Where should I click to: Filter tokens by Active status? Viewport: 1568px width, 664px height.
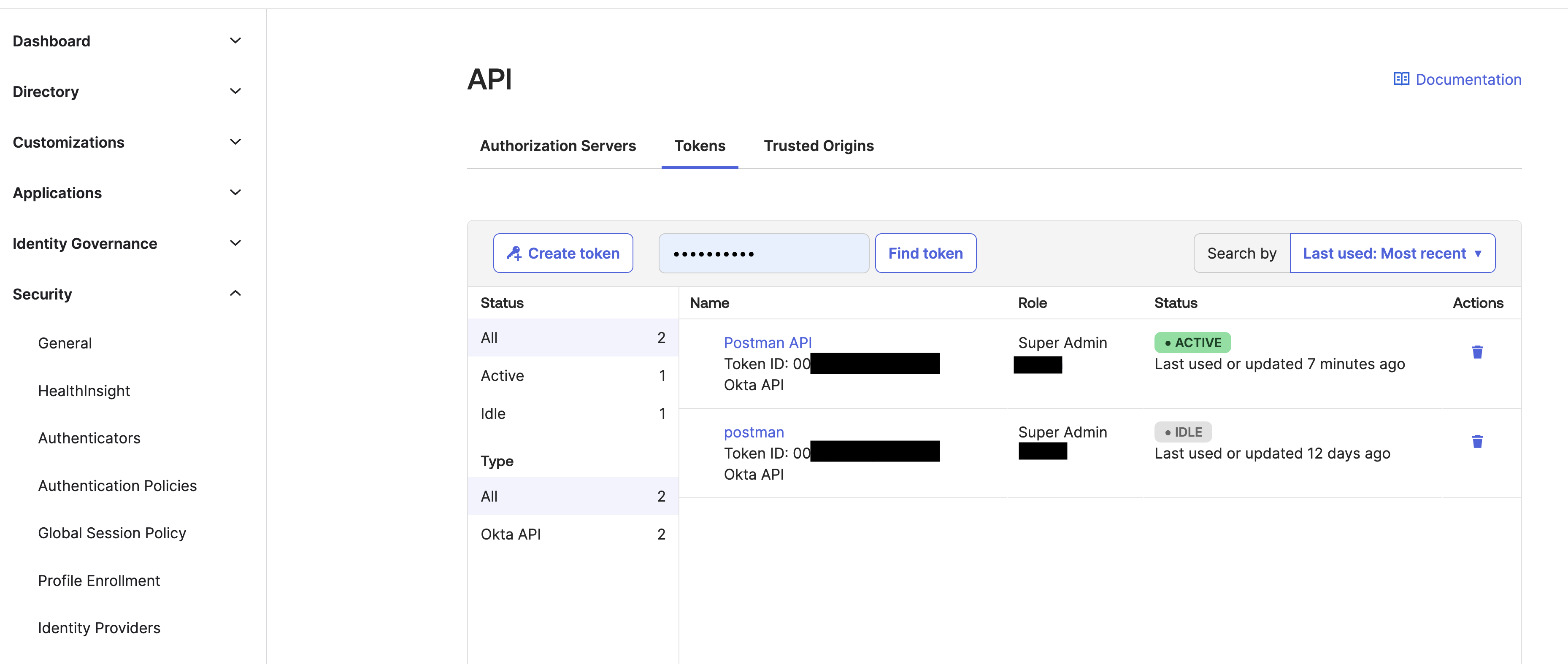(x=572, y=375)
